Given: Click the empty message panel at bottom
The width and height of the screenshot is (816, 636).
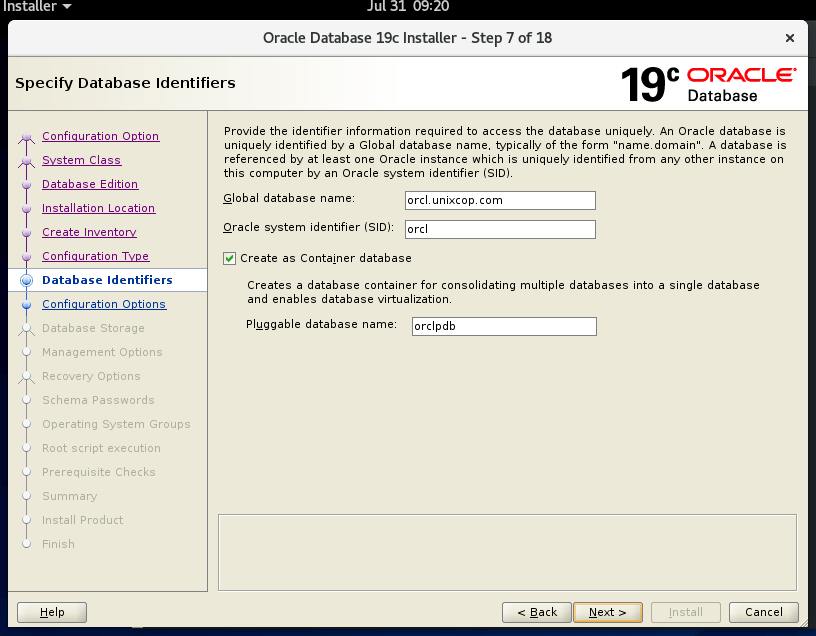Looking at the screenshot, I should [x=507, y=552].
